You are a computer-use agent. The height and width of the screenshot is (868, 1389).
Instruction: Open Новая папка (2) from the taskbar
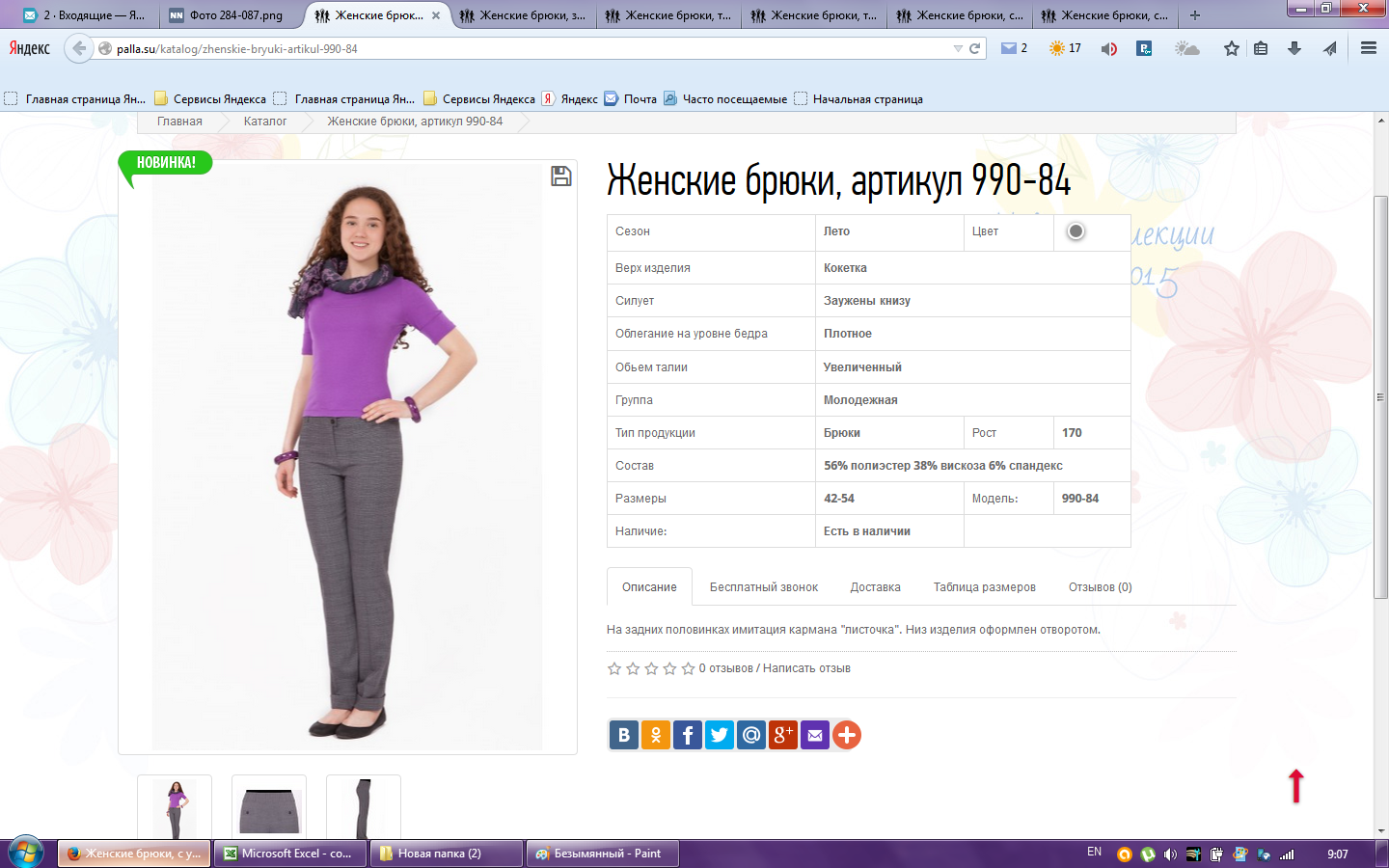(447, 854)
